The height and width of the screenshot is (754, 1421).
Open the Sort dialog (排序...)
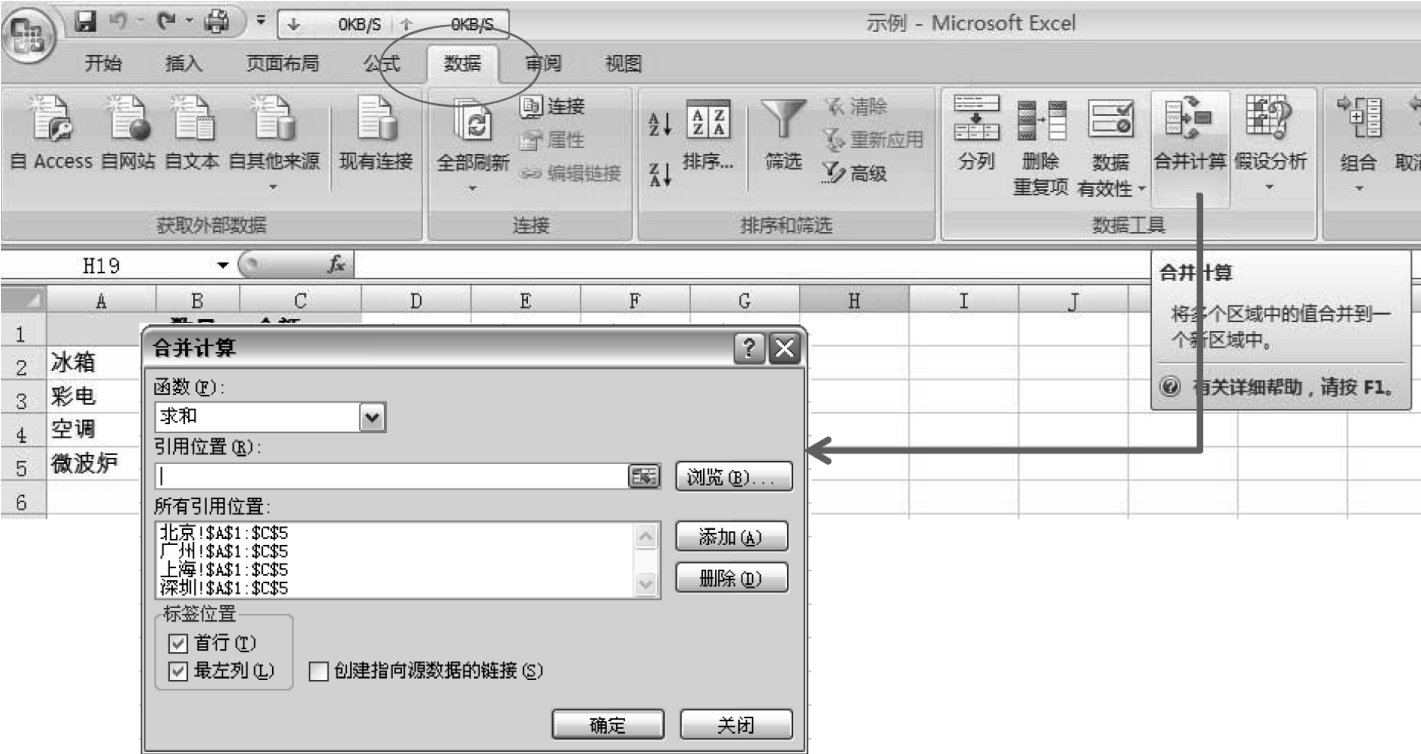coord(707,135)
